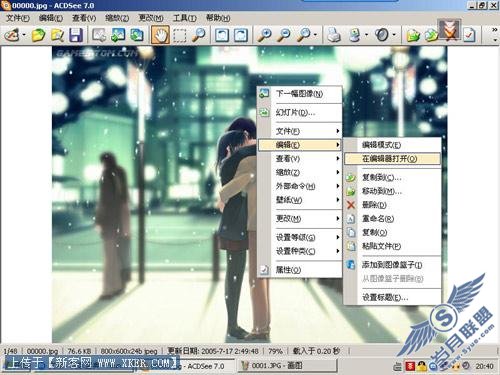Open the dropdown arrow beside the browser icon
The image size is (500, 375).
tap(24, 35)
